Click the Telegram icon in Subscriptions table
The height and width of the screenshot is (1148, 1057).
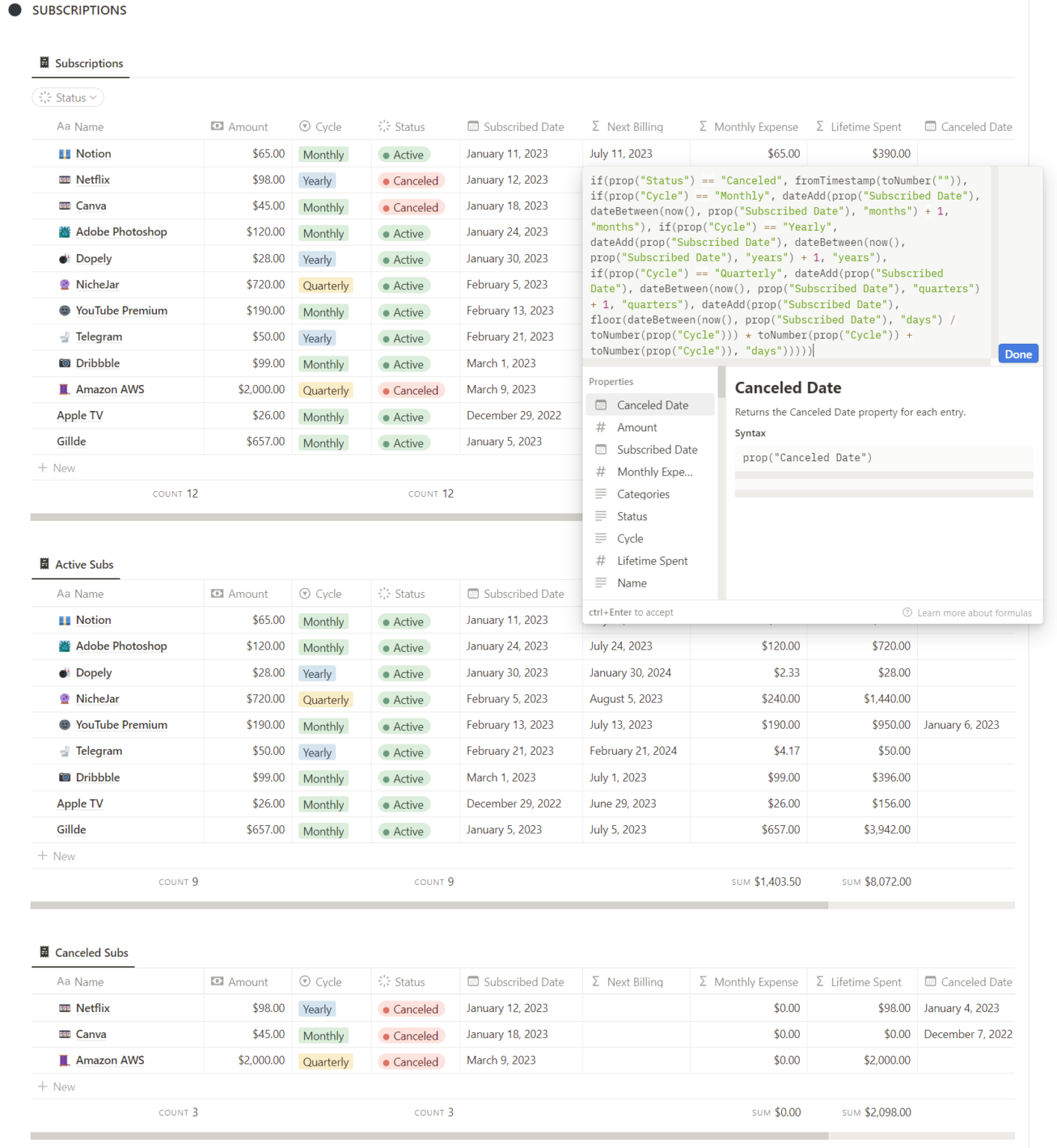pyautogui.click(x=65, y=337)
